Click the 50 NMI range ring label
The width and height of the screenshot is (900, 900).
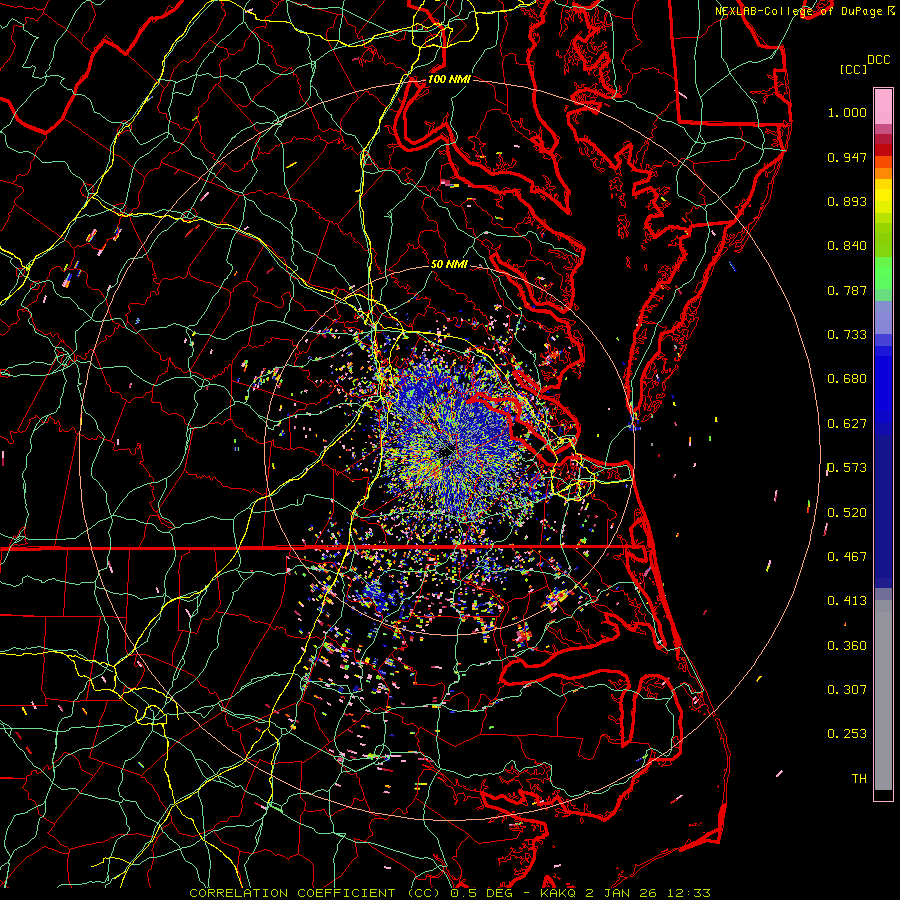(x=449, y=264)
